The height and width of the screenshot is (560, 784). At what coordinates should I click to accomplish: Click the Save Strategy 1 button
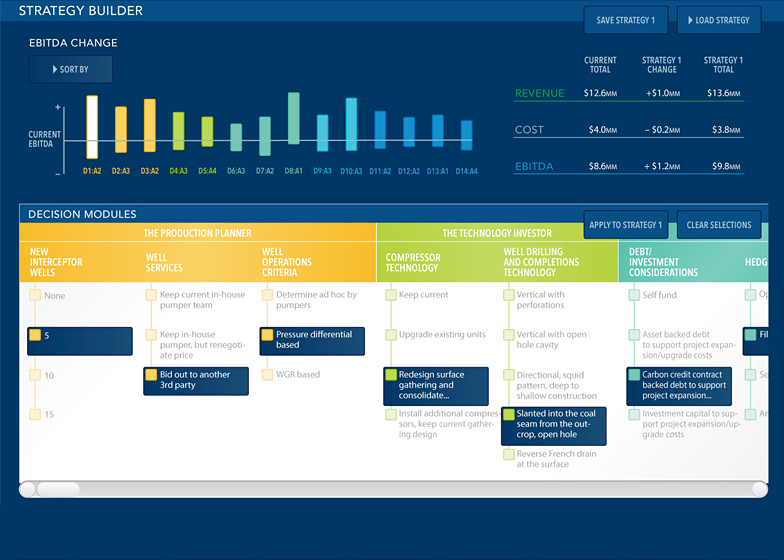[625, 21]
